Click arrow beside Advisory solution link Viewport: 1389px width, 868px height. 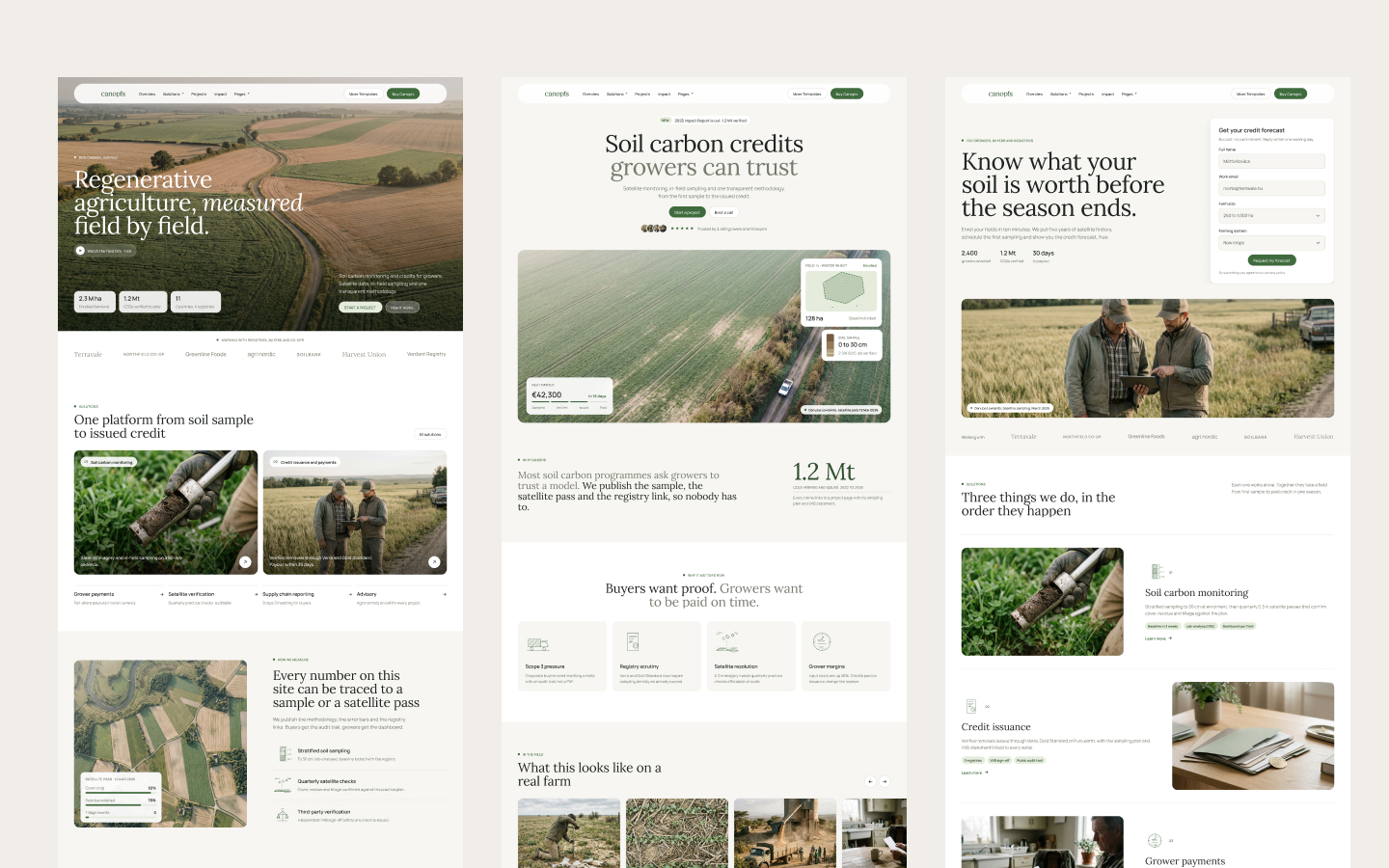pyautogui.click(x=445, y=594)
